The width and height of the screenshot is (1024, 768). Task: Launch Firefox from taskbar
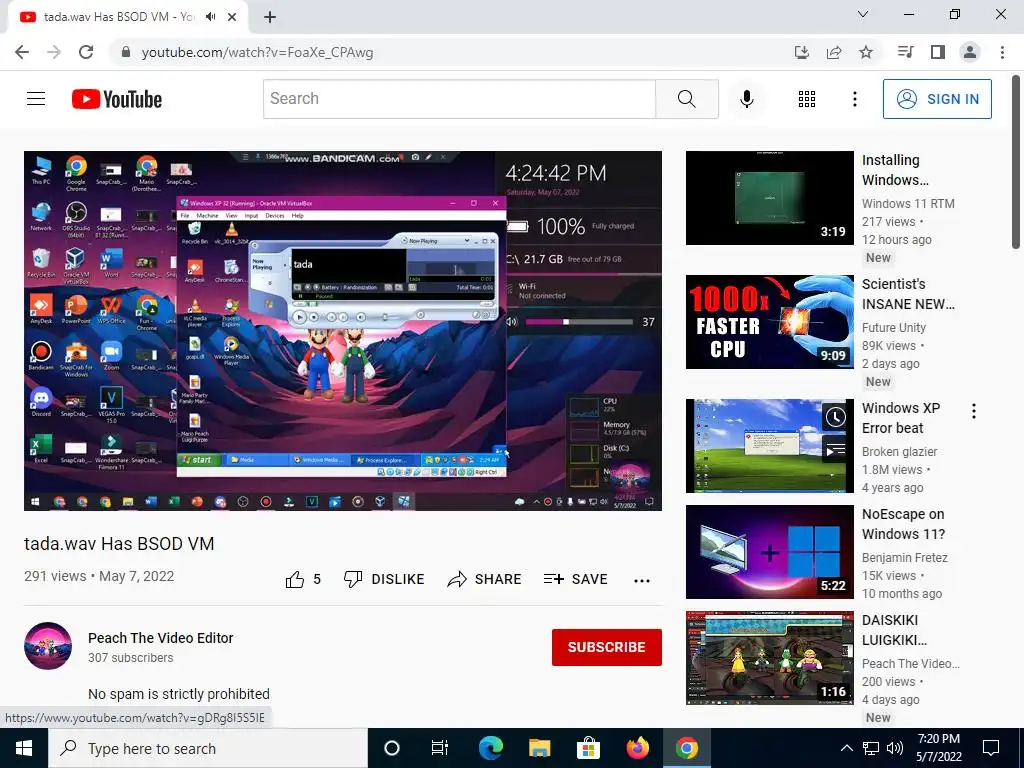(x=637, y=748)
